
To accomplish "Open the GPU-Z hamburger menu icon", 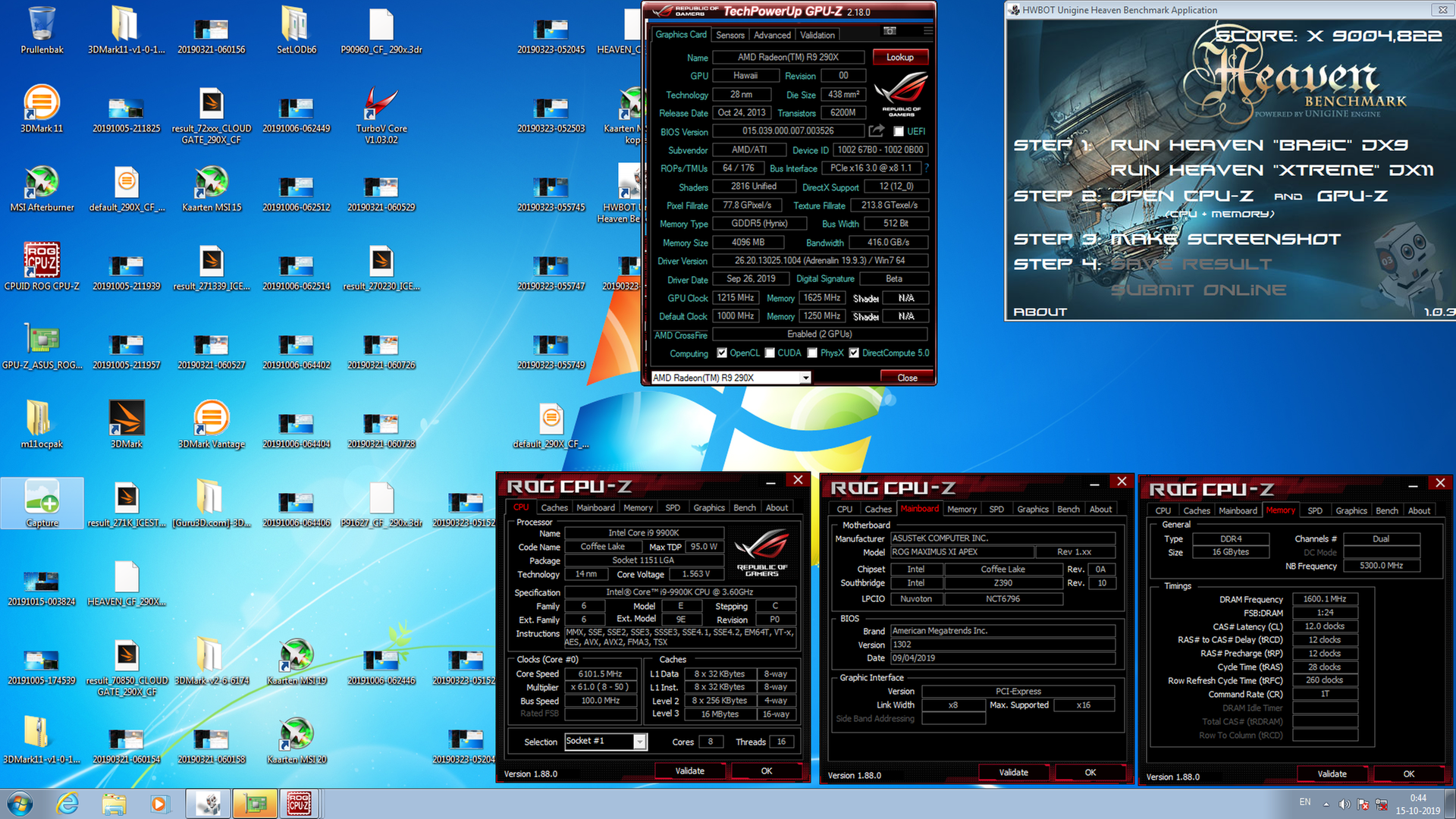I will (x=927, y=31).
